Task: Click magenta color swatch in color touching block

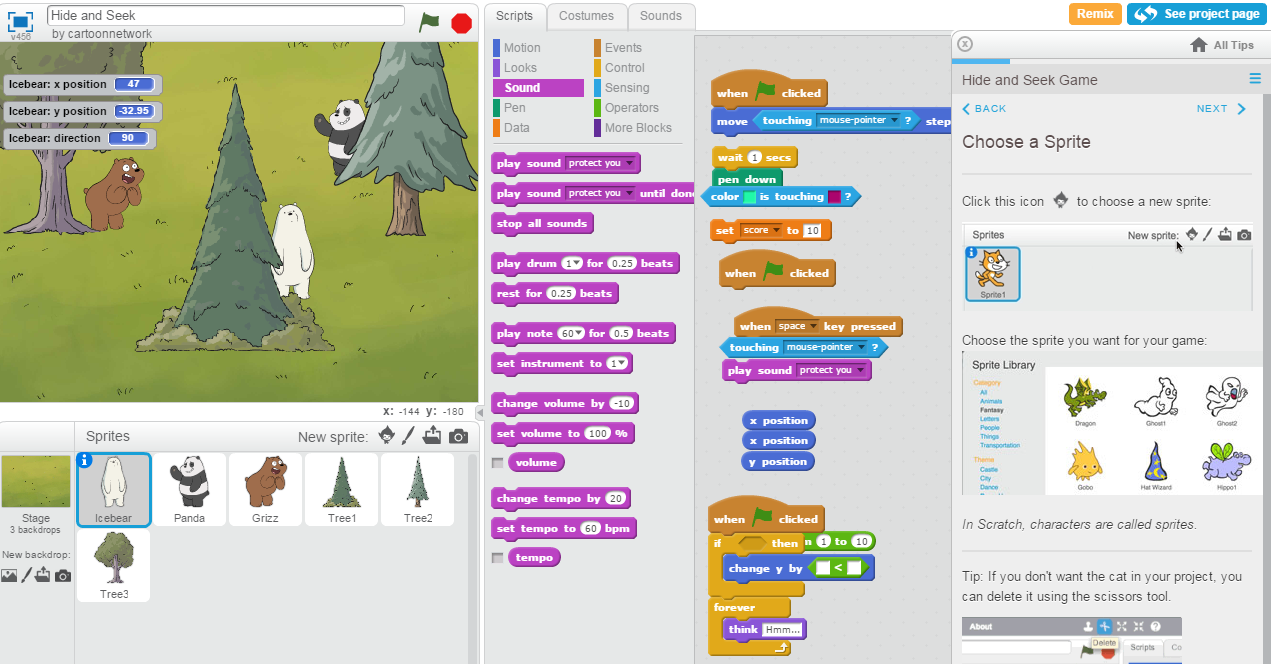Action: (x=834, y=197)
